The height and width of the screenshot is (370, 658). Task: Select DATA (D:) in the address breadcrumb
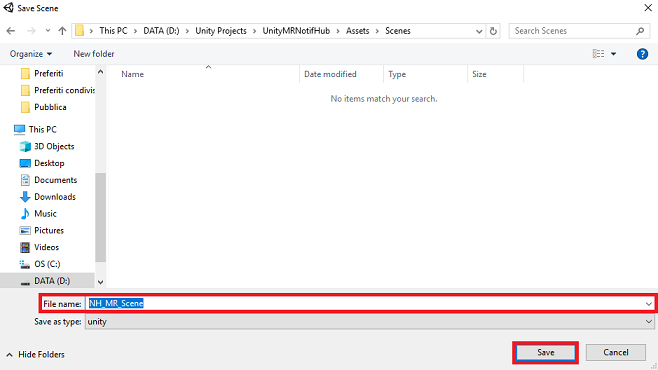161,31
